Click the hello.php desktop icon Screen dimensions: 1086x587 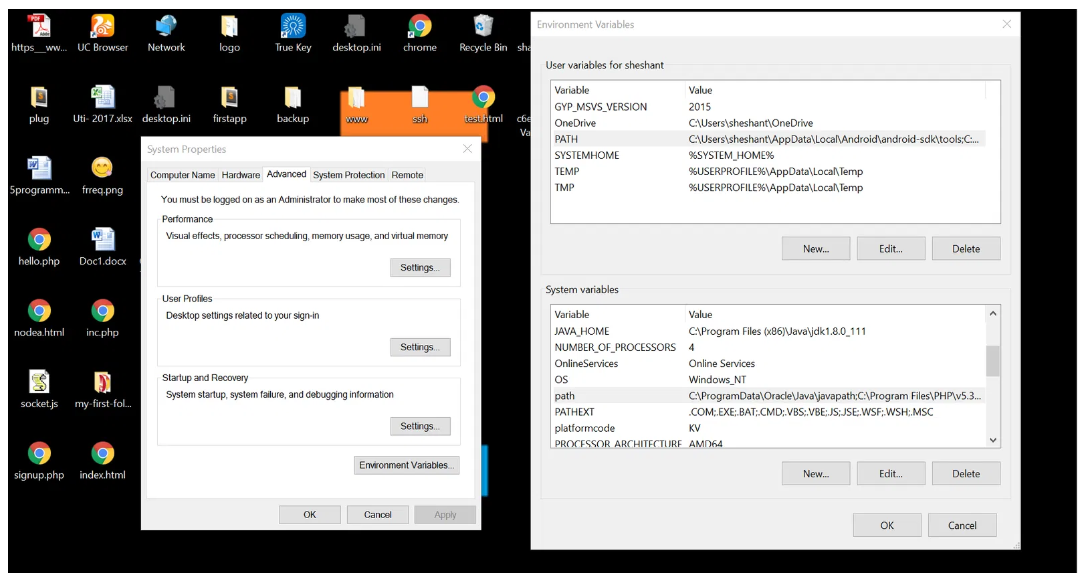(39, 241)
